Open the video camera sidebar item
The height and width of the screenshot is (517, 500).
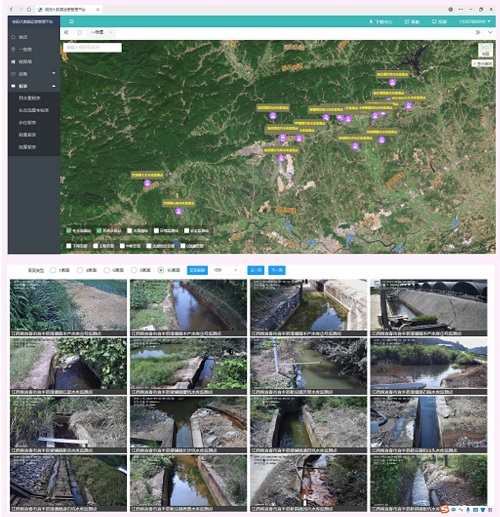click(34, 62)
